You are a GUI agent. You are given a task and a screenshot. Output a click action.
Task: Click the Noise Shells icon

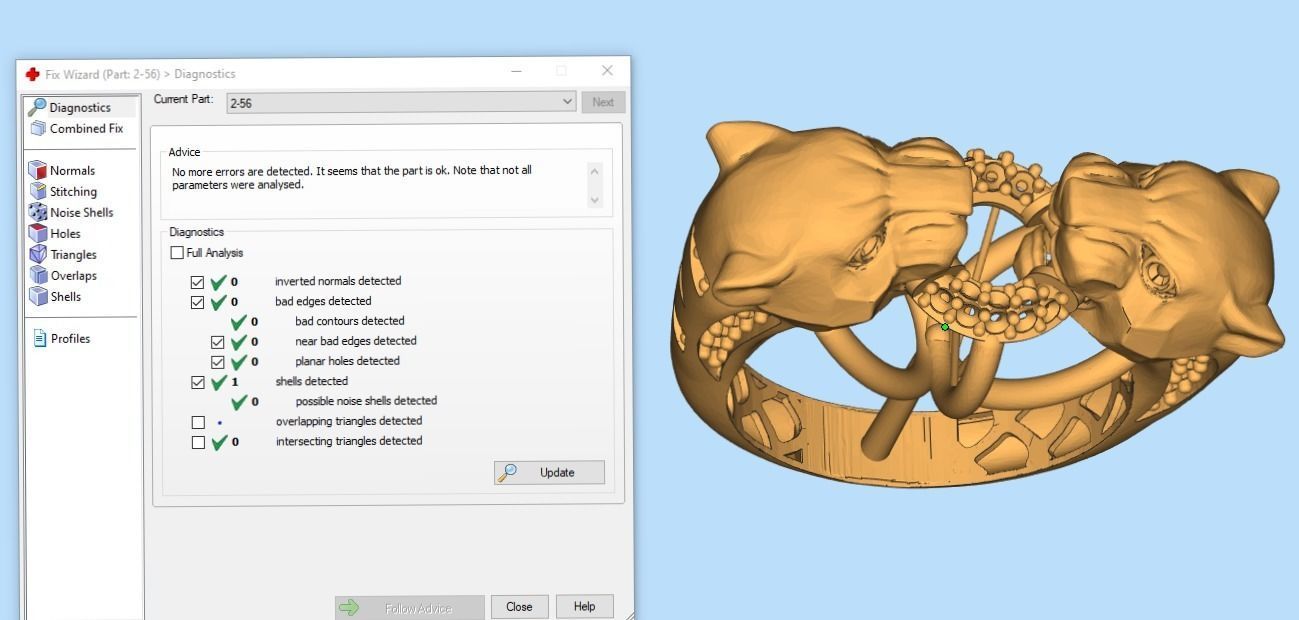tap(38, 212)
